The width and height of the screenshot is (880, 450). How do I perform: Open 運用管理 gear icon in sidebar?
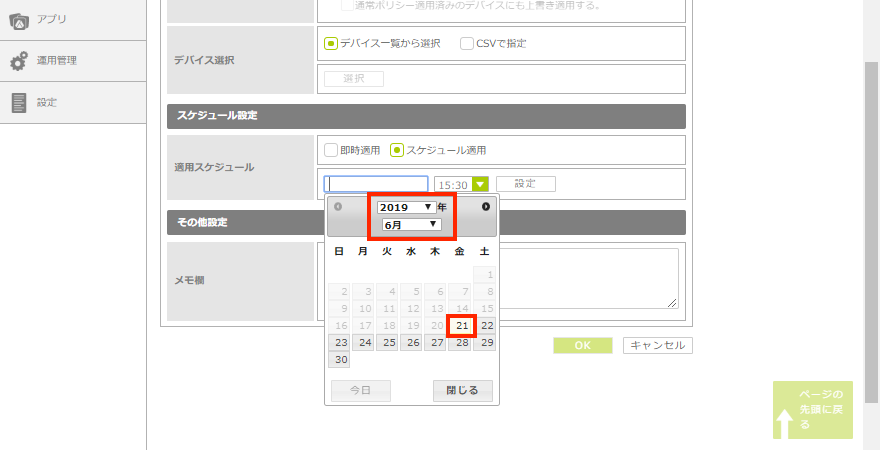19,61
